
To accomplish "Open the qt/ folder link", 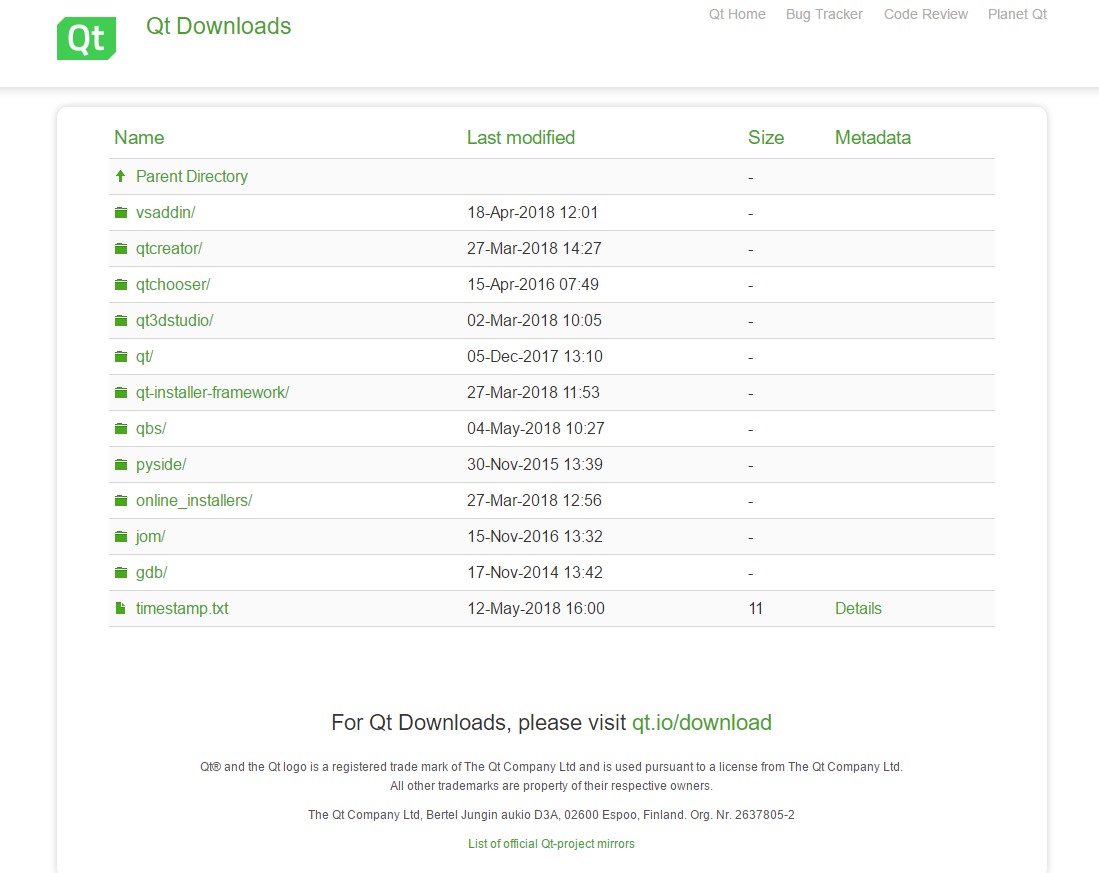I will [x=144, y=357].
